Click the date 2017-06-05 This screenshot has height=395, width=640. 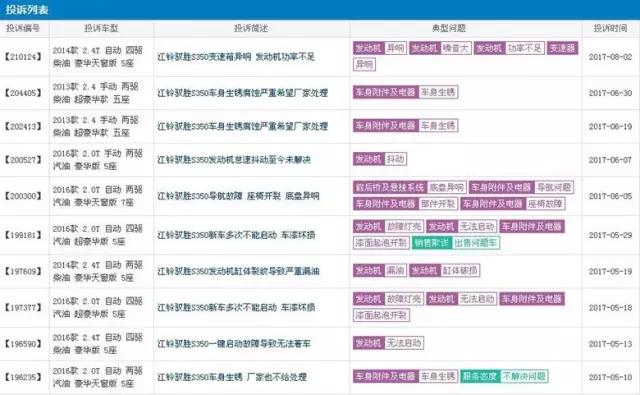click(x=610, y=196)
